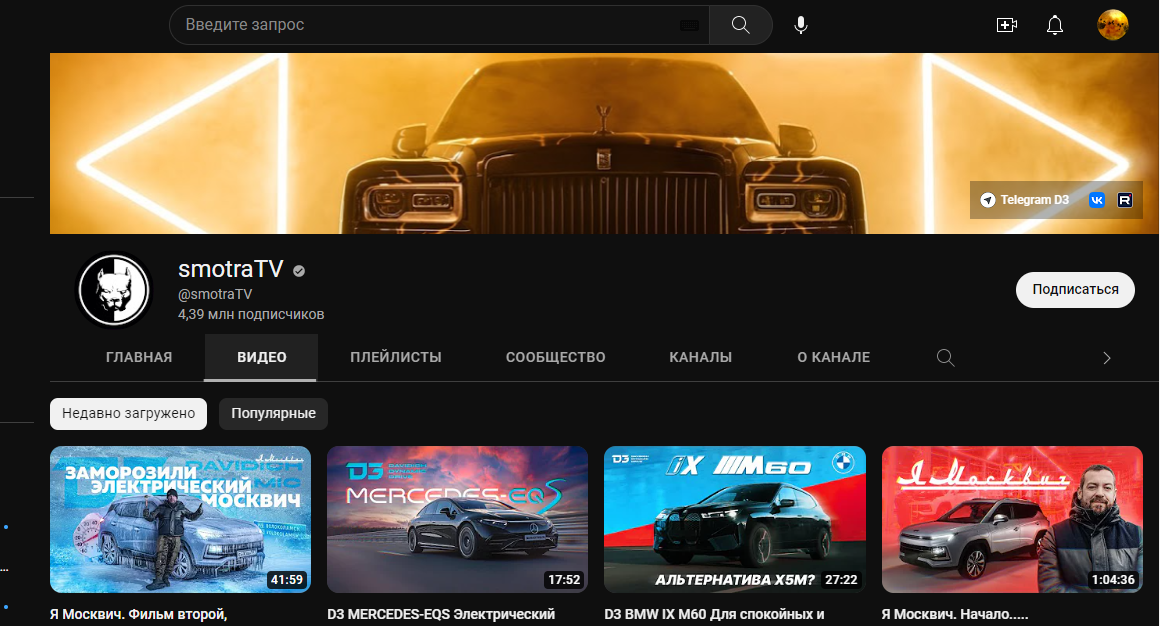This screenshot has height=626, width=1160.
Task: Click the search magnifier button
Action: pyautogui.click(x=741, y=24)
